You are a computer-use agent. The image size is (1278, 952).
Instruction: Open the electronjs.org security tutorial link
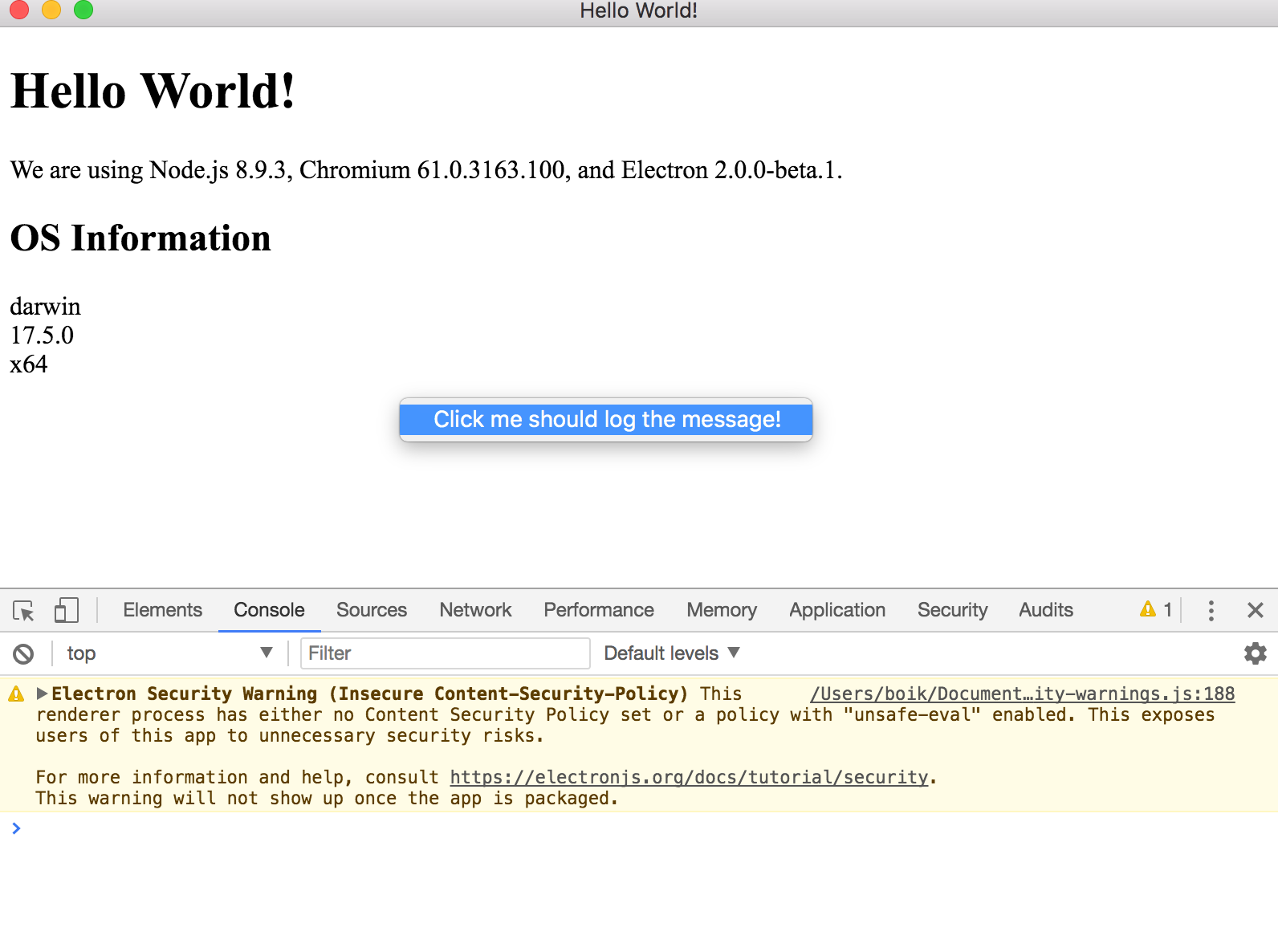click(689, 777)
